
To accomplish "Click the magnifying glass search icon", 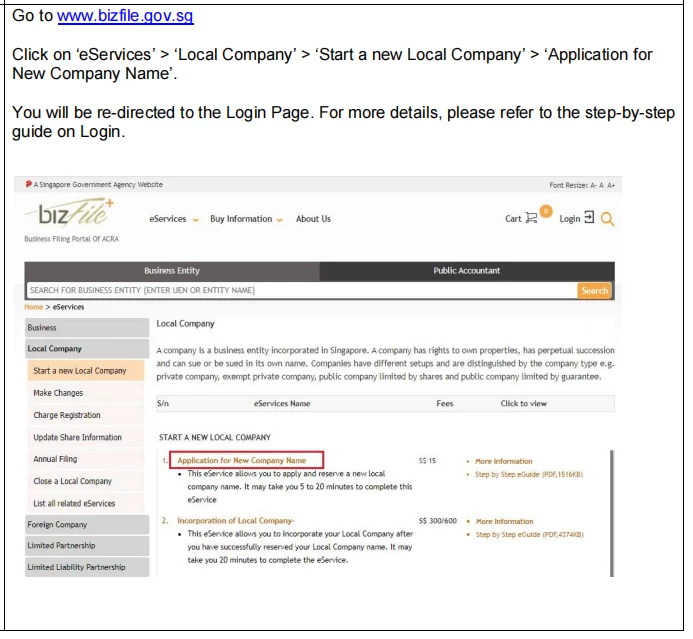I will click(608, 219).
